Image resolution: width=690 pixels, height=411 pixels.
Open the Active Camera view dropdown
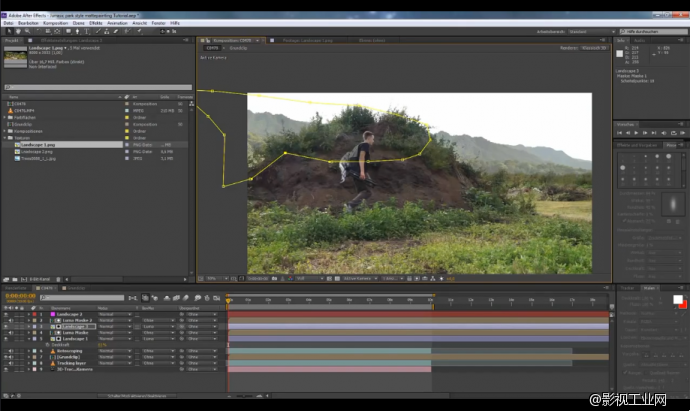tap(360, 279)
